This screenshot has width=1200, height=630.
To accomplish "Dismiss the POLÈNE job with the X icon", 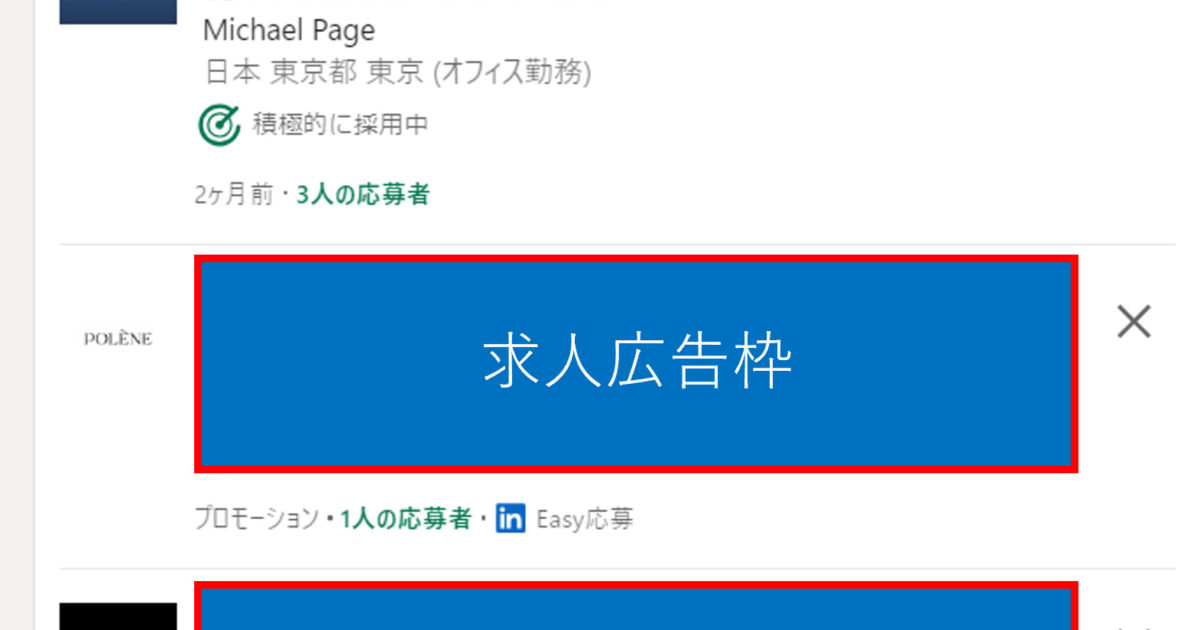I will (1134, 322).
